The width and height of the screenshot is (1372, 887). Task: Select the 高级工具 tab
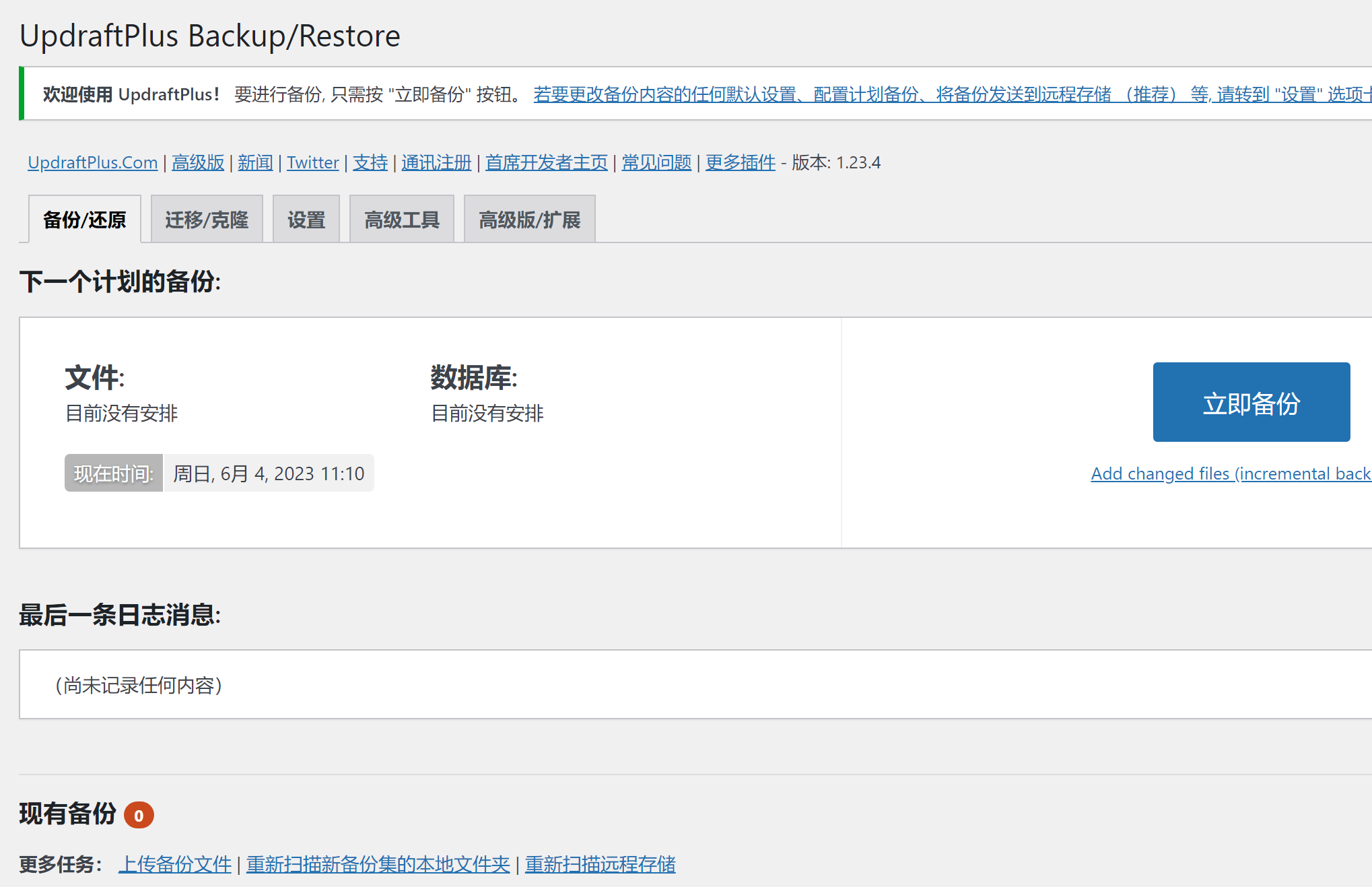pyautogui.click(x=402, y=219)
